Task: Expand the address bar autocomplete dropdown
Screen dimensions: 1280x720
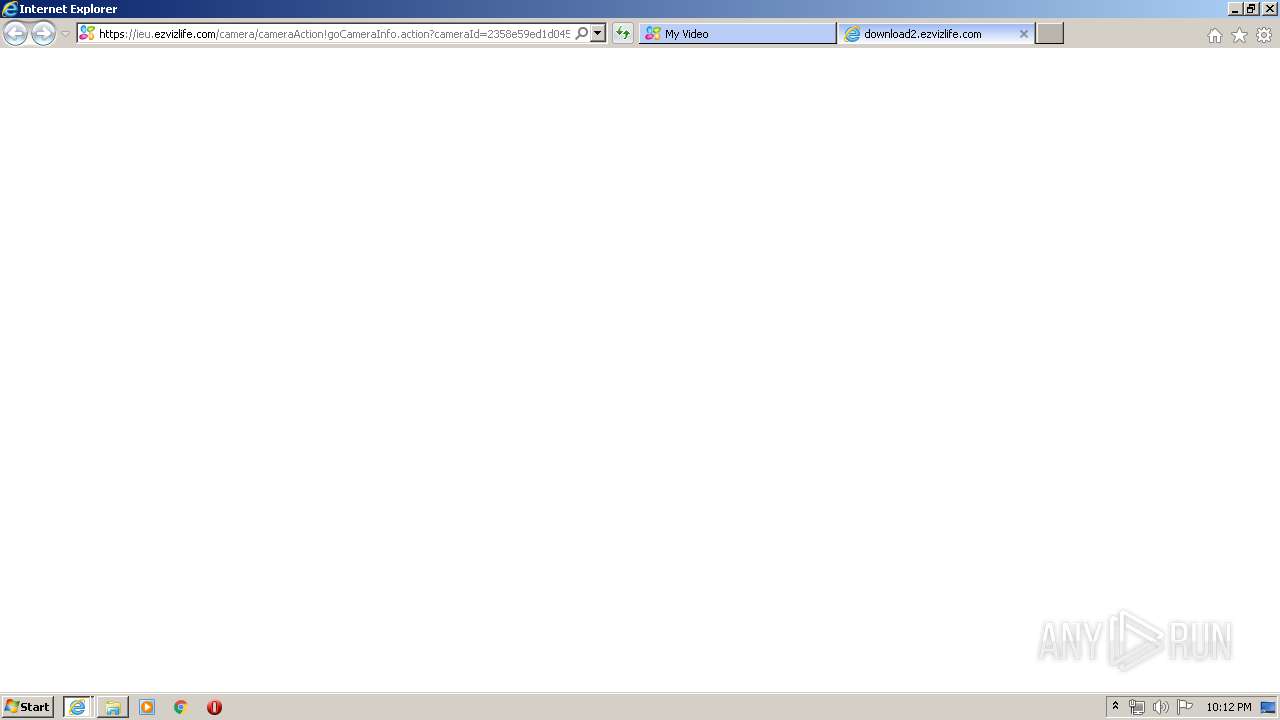Action: (x=598, y=33)
